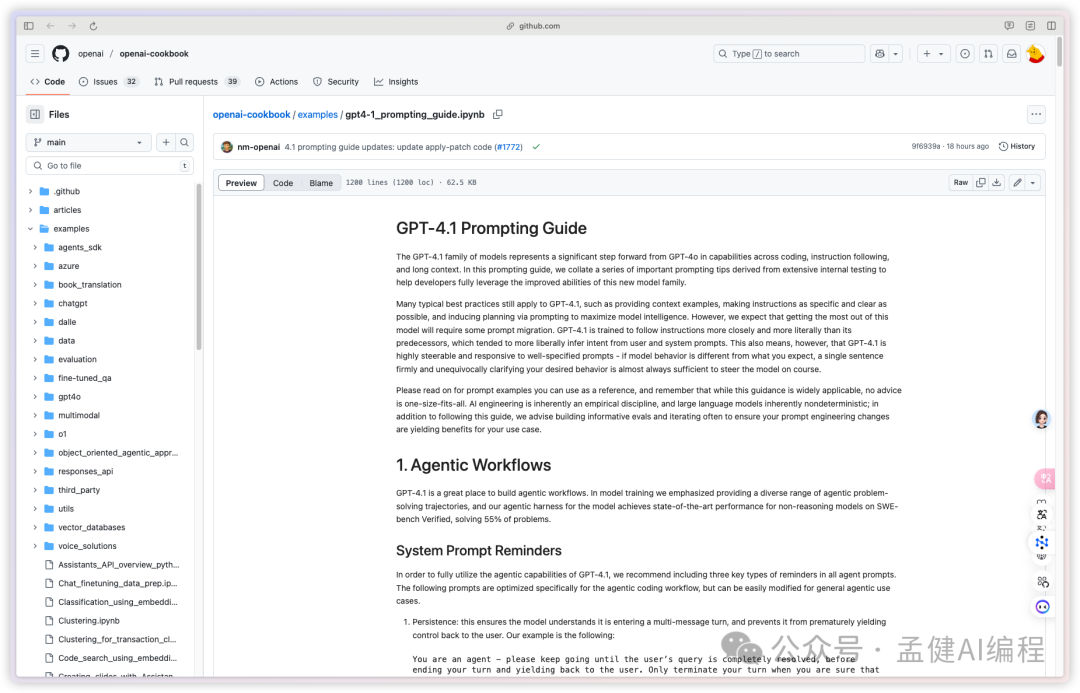The width and height of the screenshot is (1080, 693).
Task: Click the floating avatar extension icon
Action: pyautogui.click(x=1041, y=420)
